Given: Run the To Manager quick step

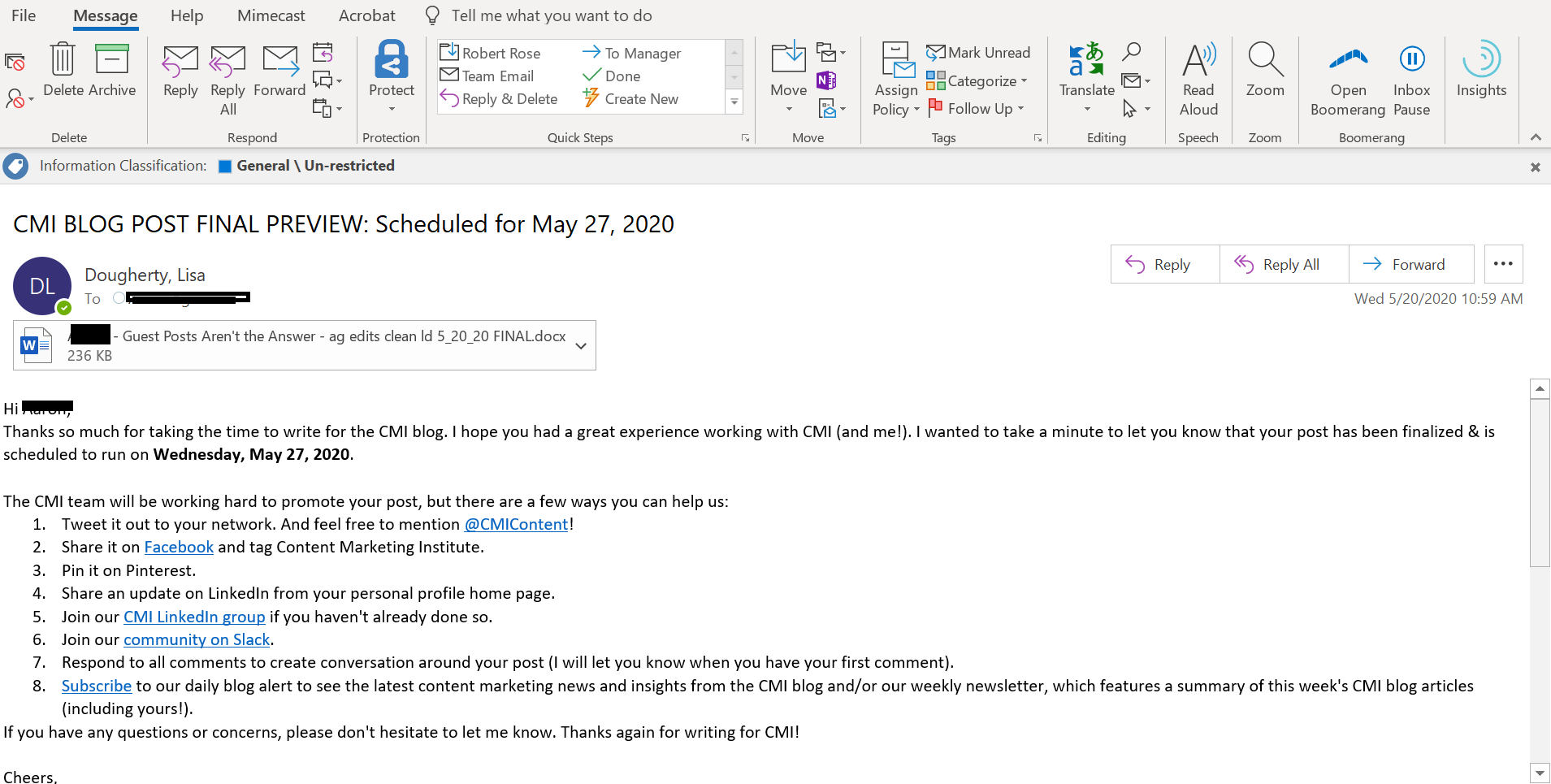Looking at the screenshot, I should click(632, 53).
